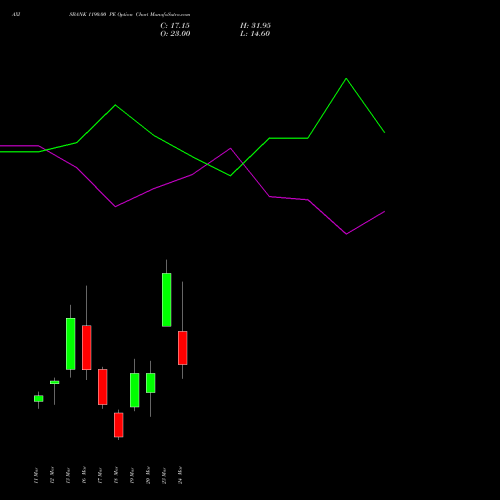This screenshot has height=500, width=500.
Task: Select the green candle for 13 Mar
Action: (71, 344)
